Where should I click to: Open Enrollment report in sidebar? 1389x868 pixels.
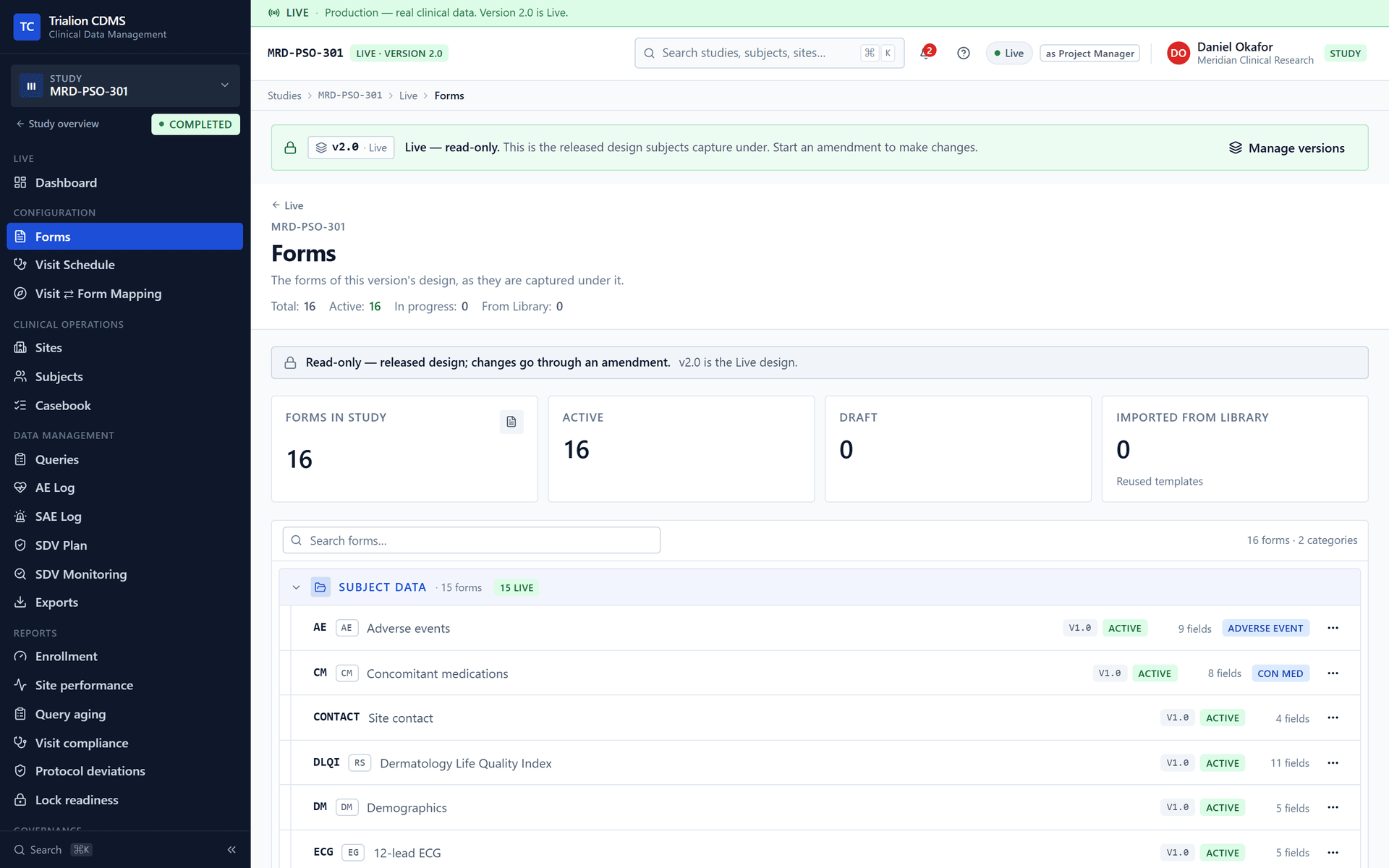click(x=124, y=657)
